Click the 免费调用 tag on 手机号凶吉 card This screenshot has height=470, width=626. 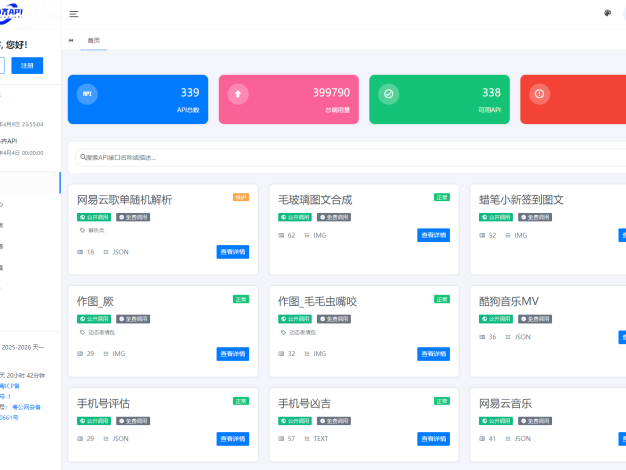click(x=334, y=421)
